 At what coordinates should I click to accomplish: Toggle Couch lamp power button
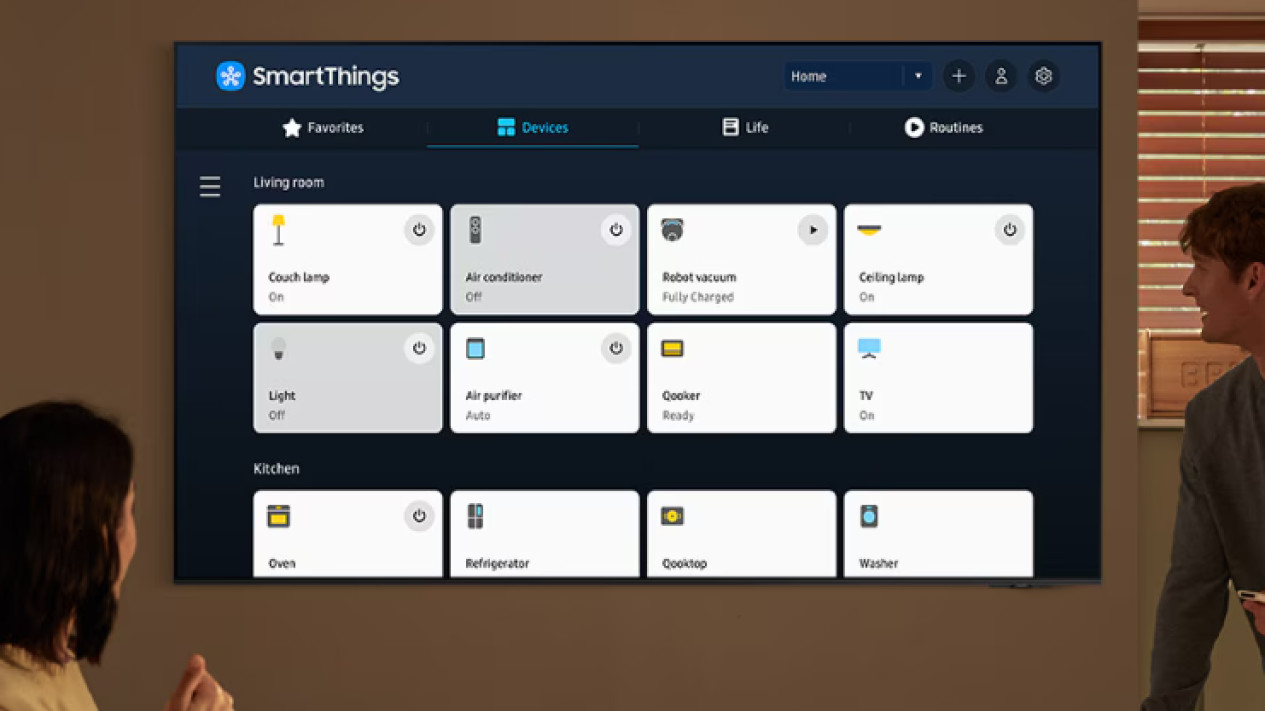[419, 230]
